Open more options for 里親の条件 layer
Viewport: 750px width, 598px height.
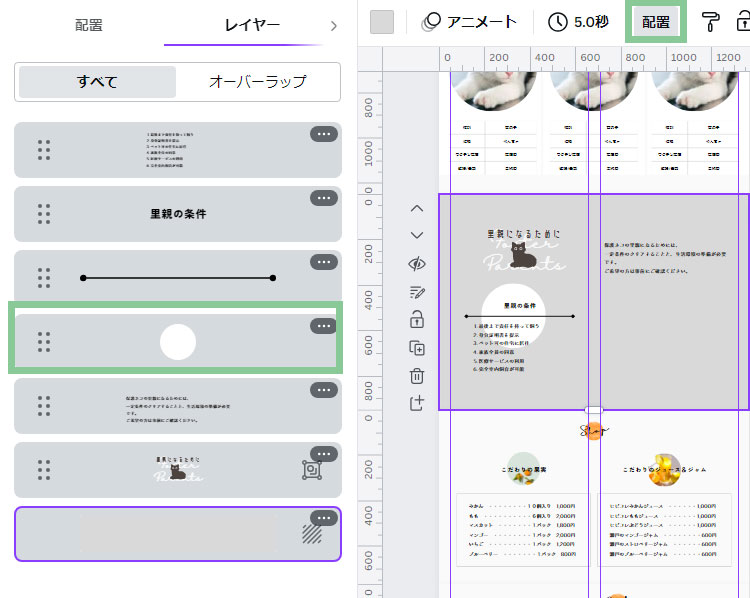323,198
